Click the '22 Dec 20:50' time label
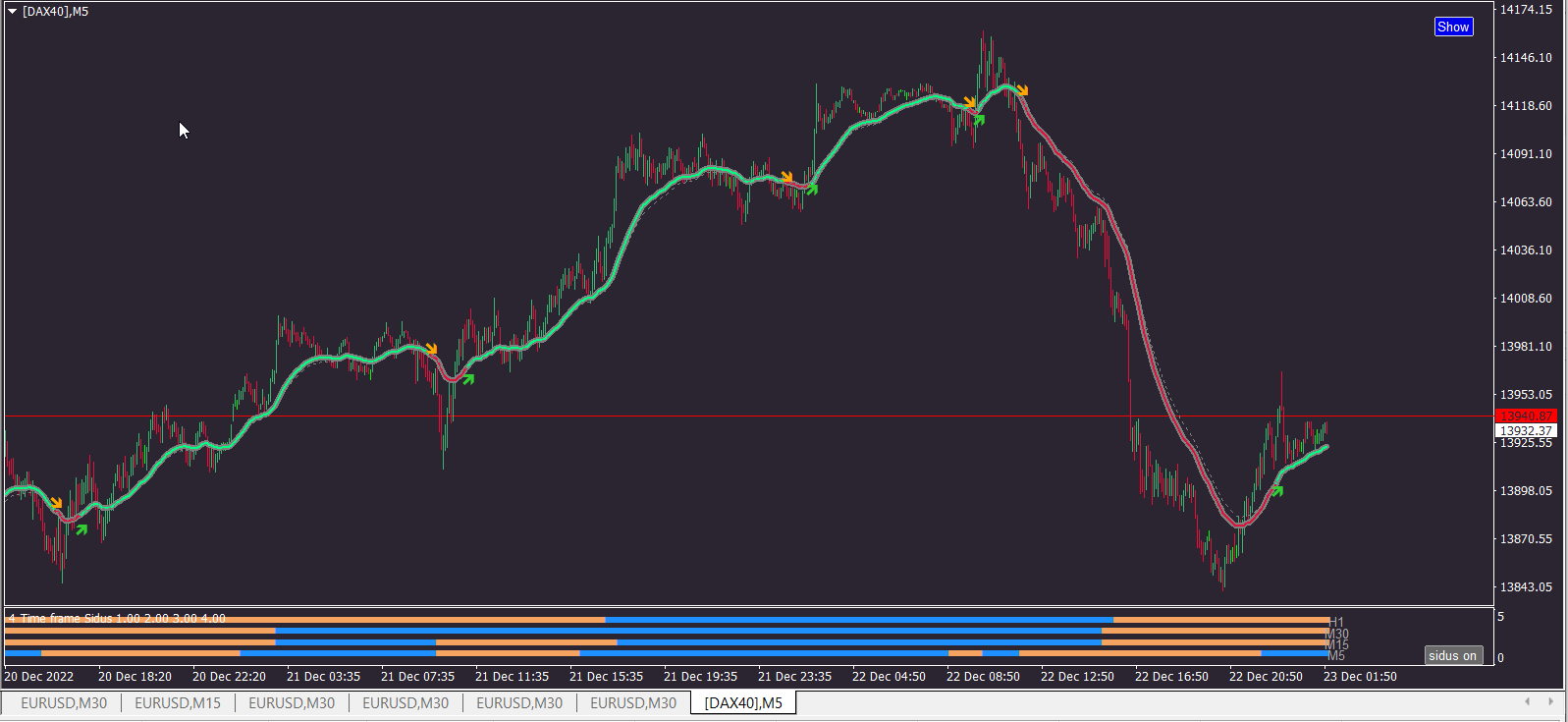The width and height of the screenshot is (1568, 722). [x=1266, y=677]
